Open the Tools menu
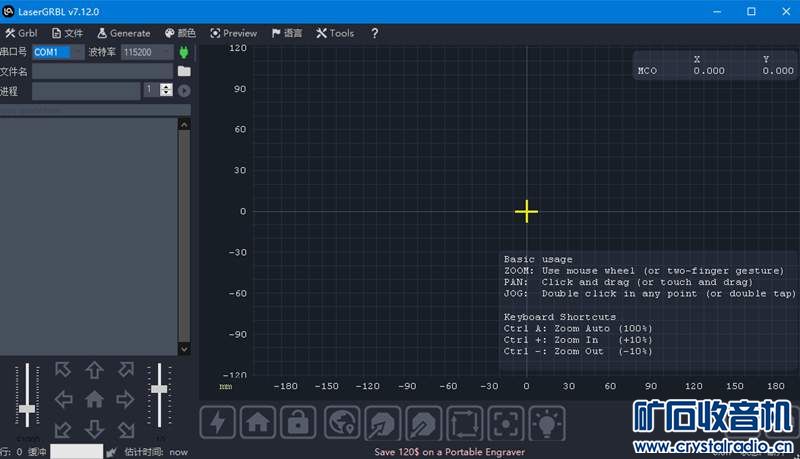This screenshot has width=800, height=459. pos(335,33)
